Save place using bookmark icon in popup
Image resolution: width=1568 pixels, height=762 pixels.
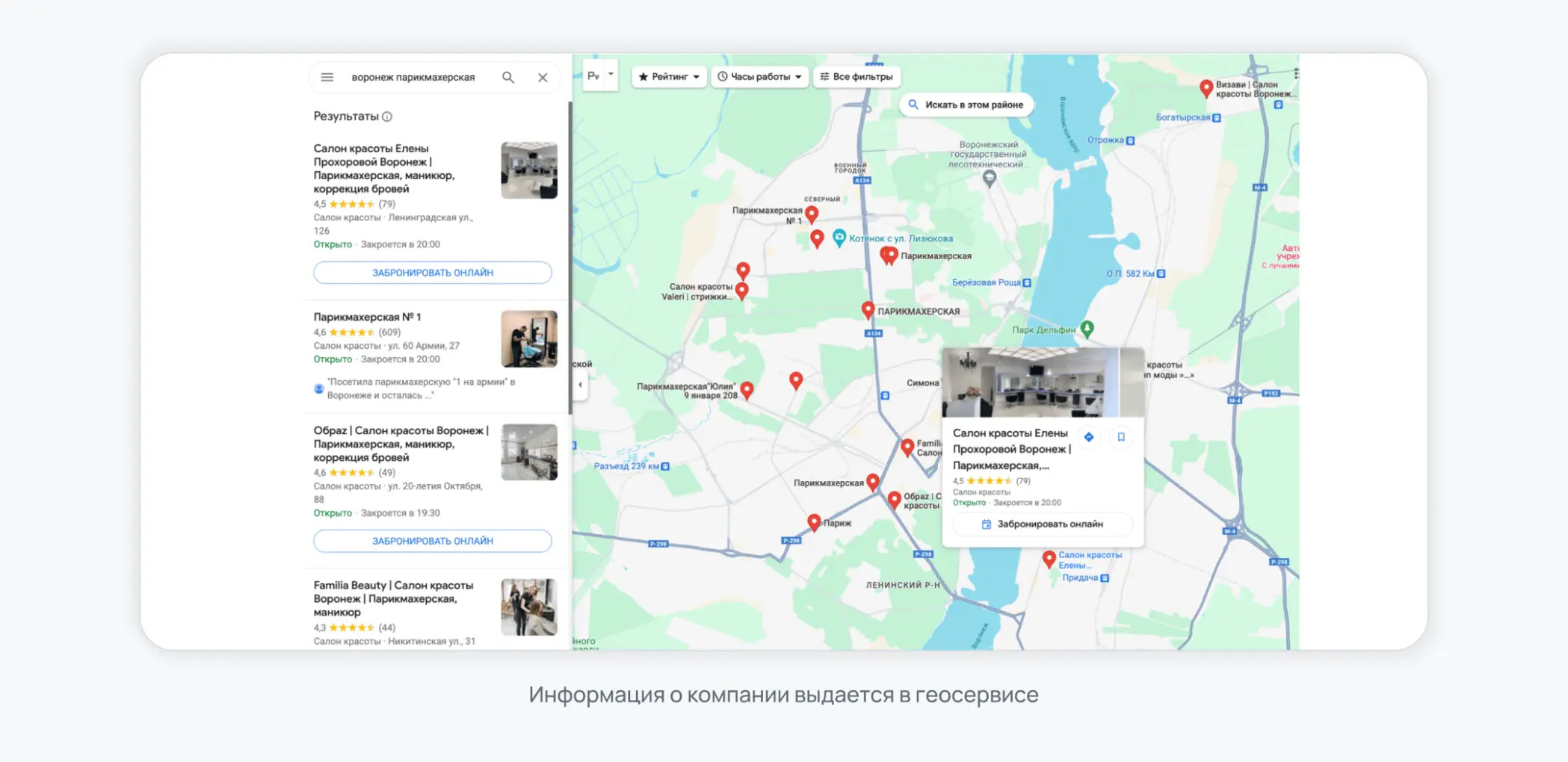[1121, 437]
